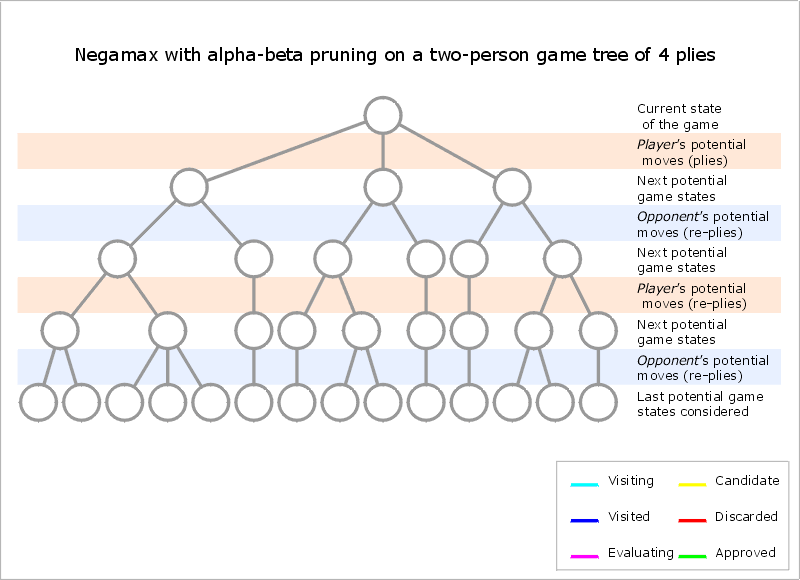Click the magenta Evaluating legend line
The image size is (800, 580).
point(585,556)
